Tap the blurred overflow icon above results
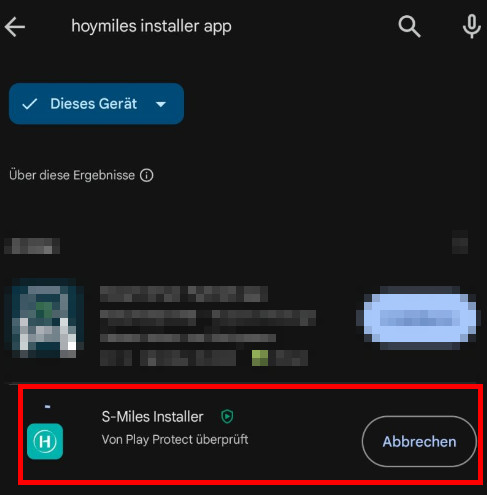 coord(460,242)
